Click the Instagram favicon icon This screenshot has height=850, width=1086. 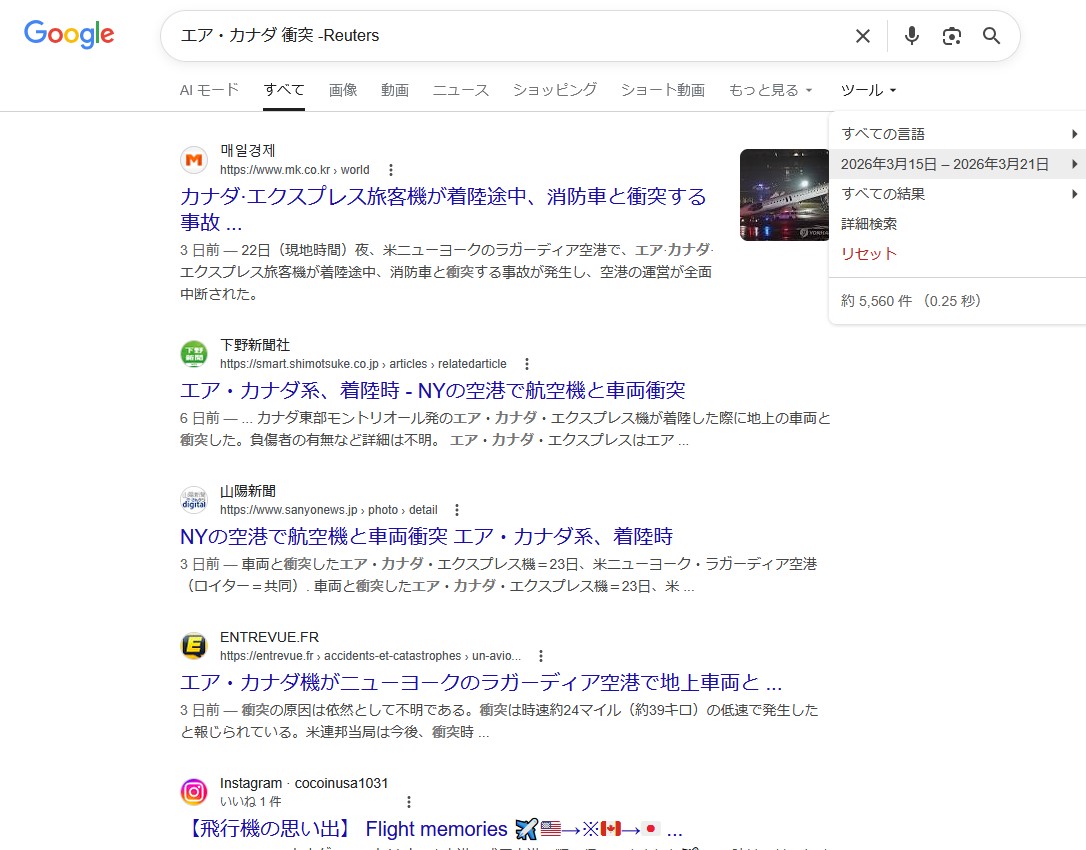194,792
